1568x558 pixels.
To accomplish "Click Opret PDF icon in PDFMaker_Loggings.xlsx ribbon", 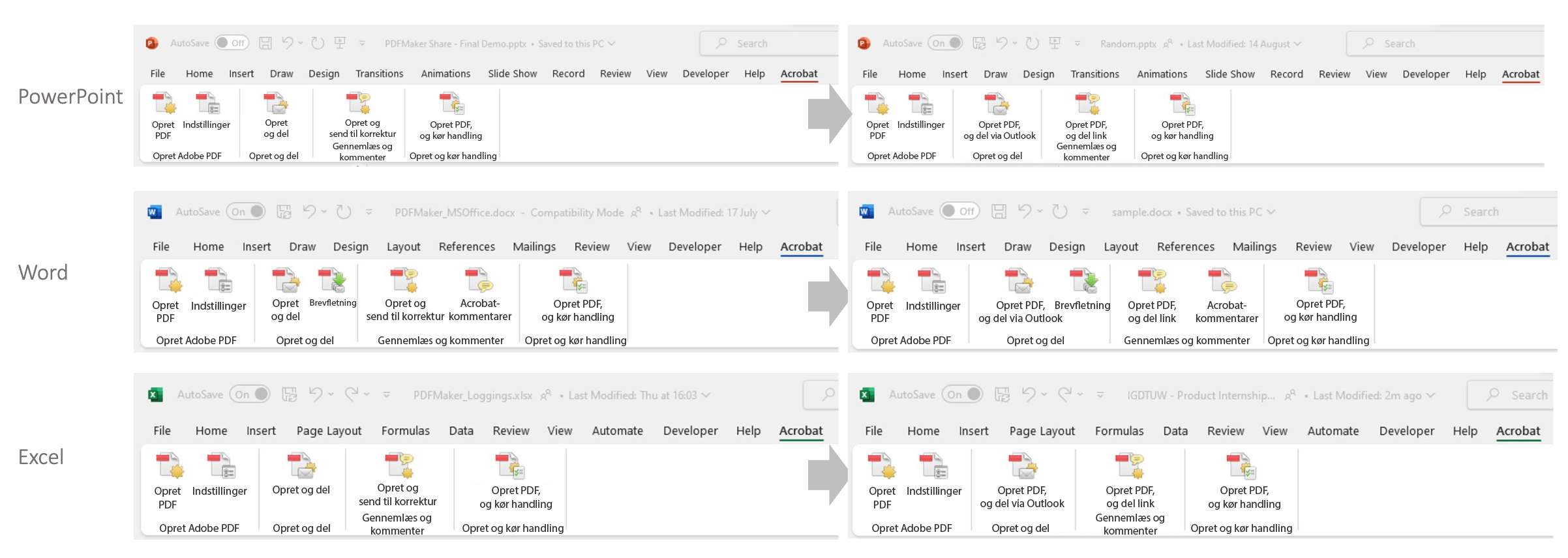I will coord(170,465).
